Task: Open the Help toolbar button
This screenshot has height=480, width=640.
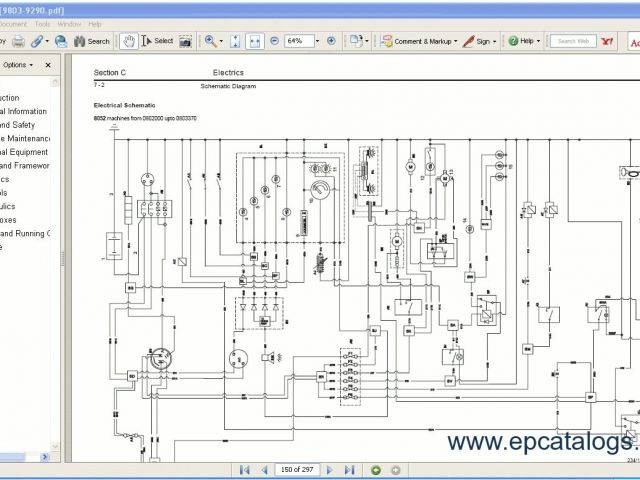Action: (524, 41)
